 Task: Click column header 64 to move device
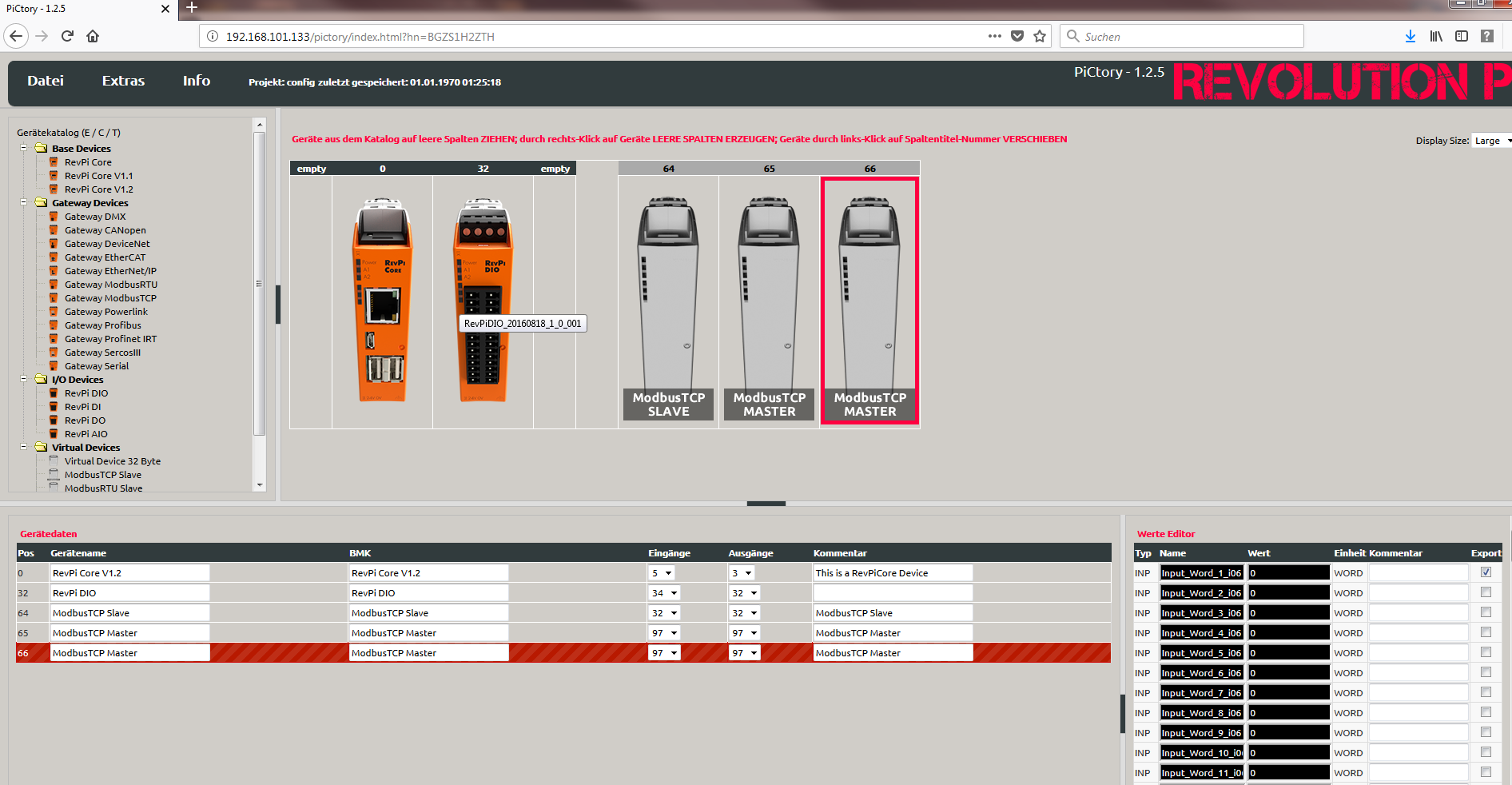pos(668,169)
